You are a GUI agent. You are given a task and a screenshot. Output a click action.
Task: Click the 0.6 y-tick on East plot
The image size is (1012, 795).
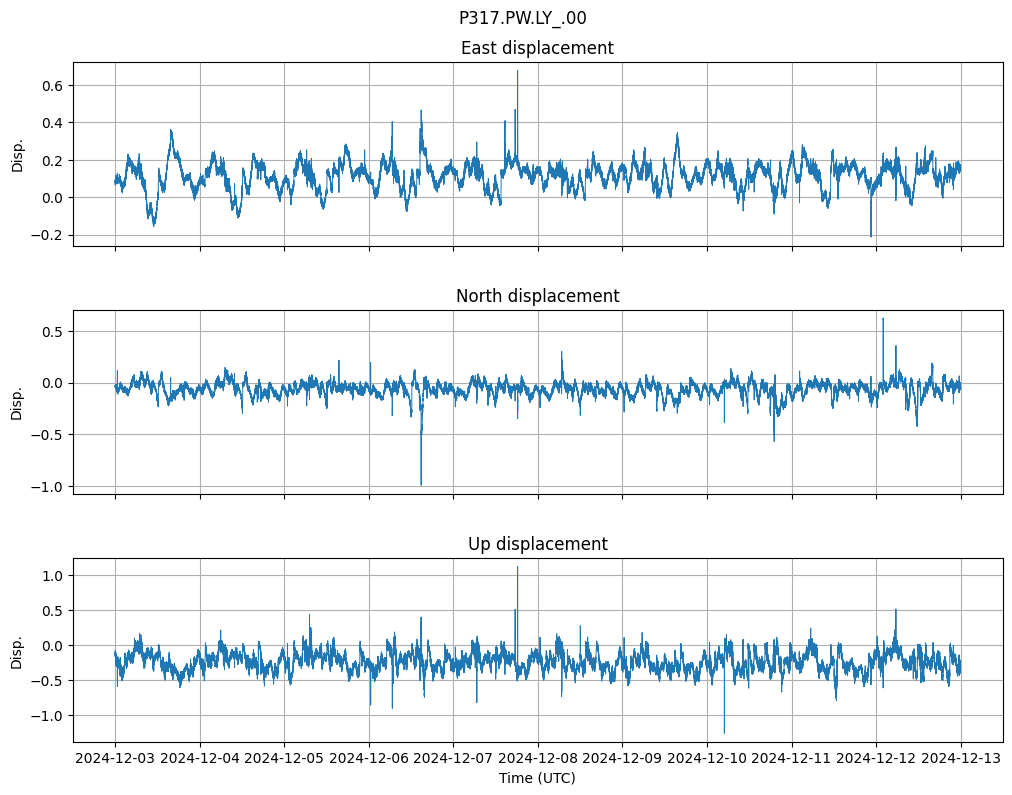click(52, 86)
